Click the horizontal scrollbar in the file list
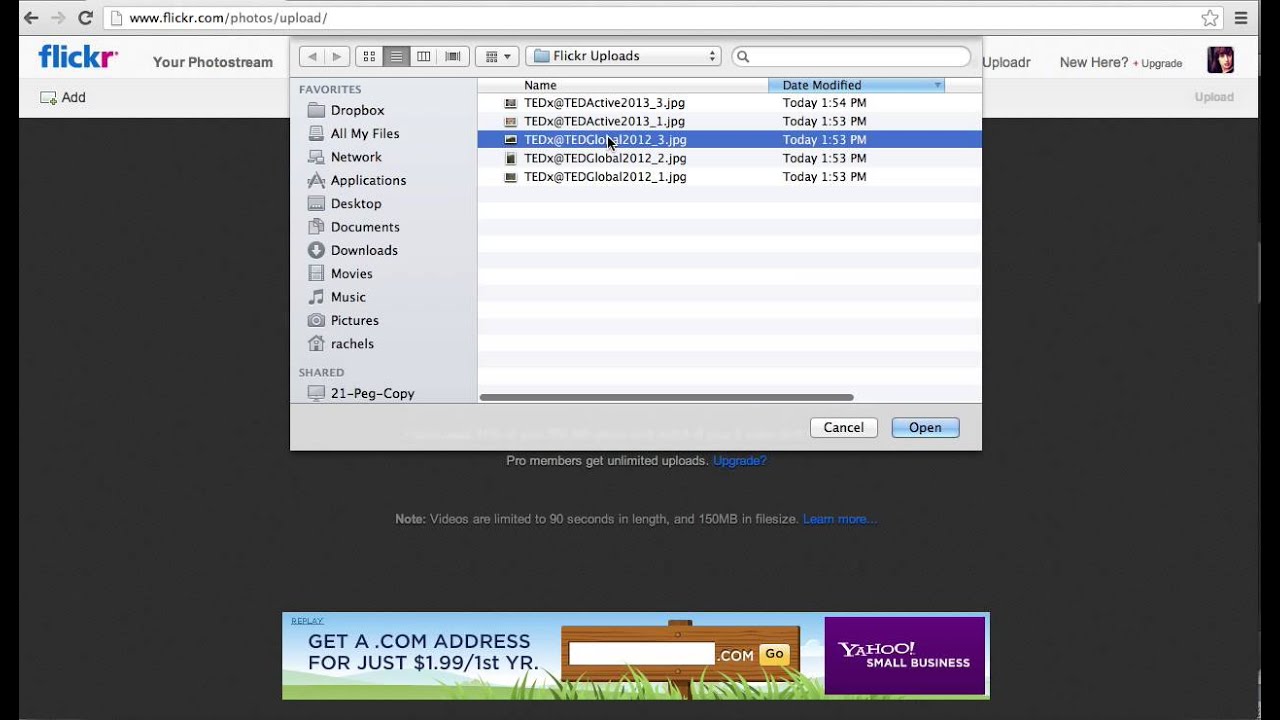This screenshot has width=1280, height=720. pos(666,397)
